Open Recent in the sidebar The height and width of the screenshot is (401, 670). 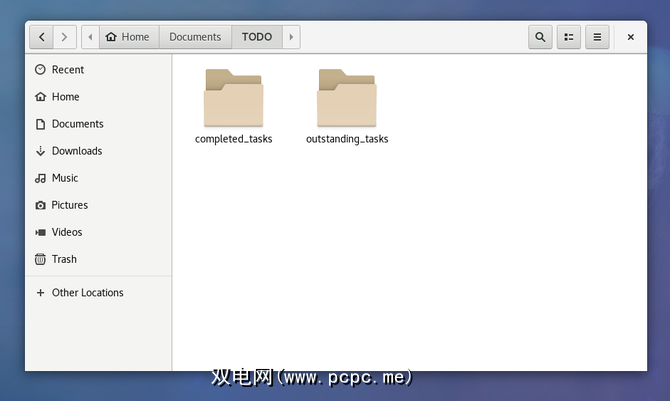point(98,70)
